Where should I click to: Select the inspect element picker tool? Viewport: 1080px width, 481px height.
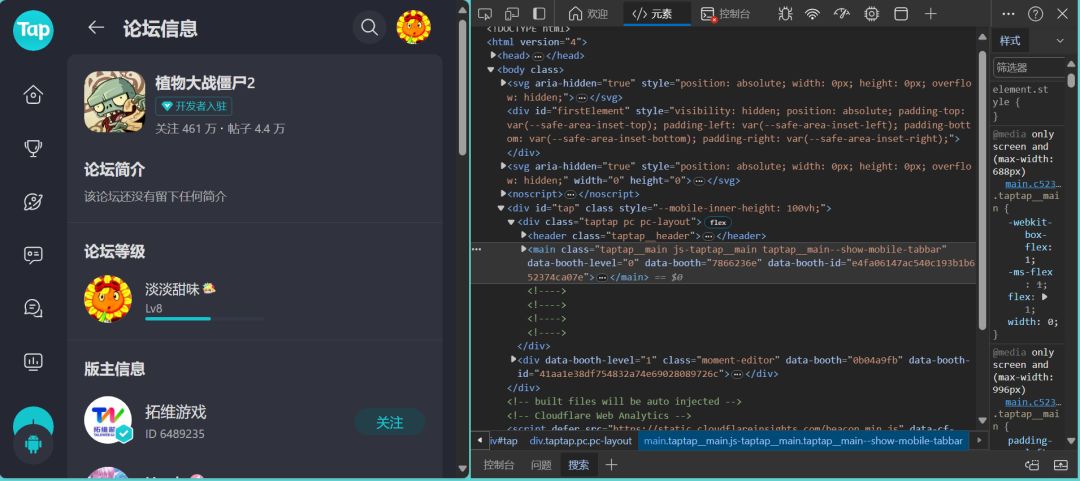[485, 14]
